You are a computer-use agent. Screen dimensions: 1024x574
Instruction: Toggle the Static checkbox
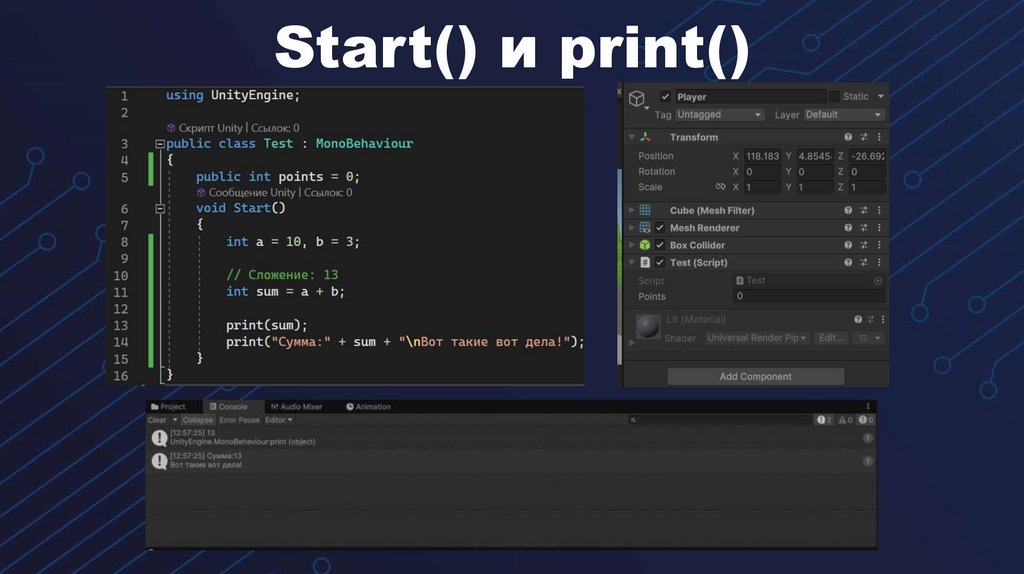(834, 97)
